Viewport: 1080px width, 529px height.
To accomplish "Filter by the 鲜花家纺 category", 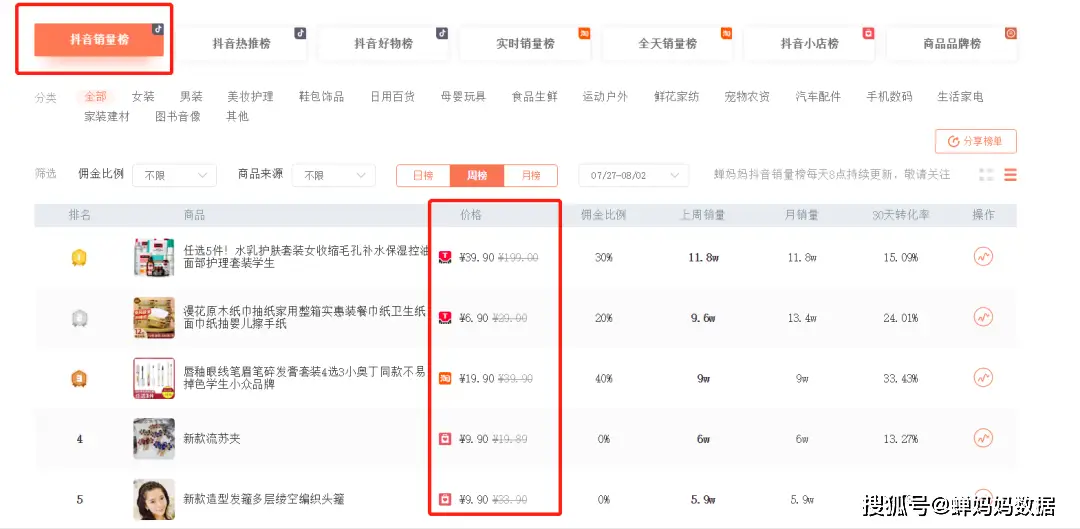I will coord(676,96).
